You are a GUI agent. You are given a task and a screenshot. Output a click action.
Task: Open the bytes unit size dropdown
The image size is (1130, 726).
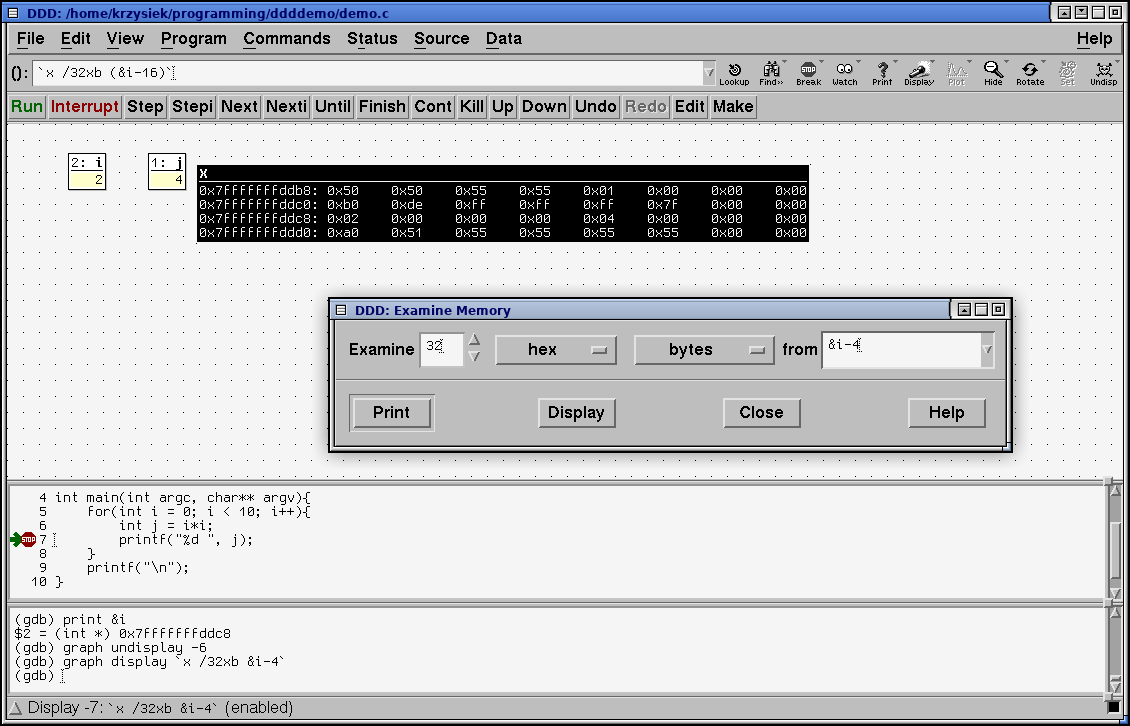pos(704,350)
